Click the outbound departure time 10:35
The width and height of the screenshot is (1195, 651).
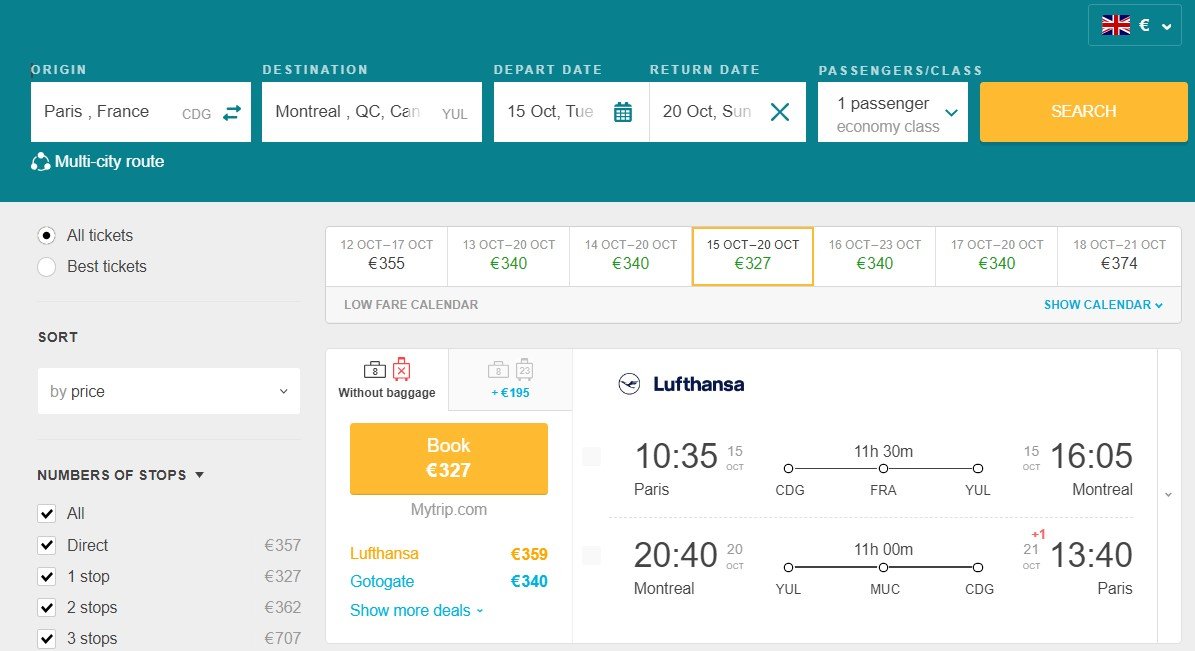pos(676,456)
